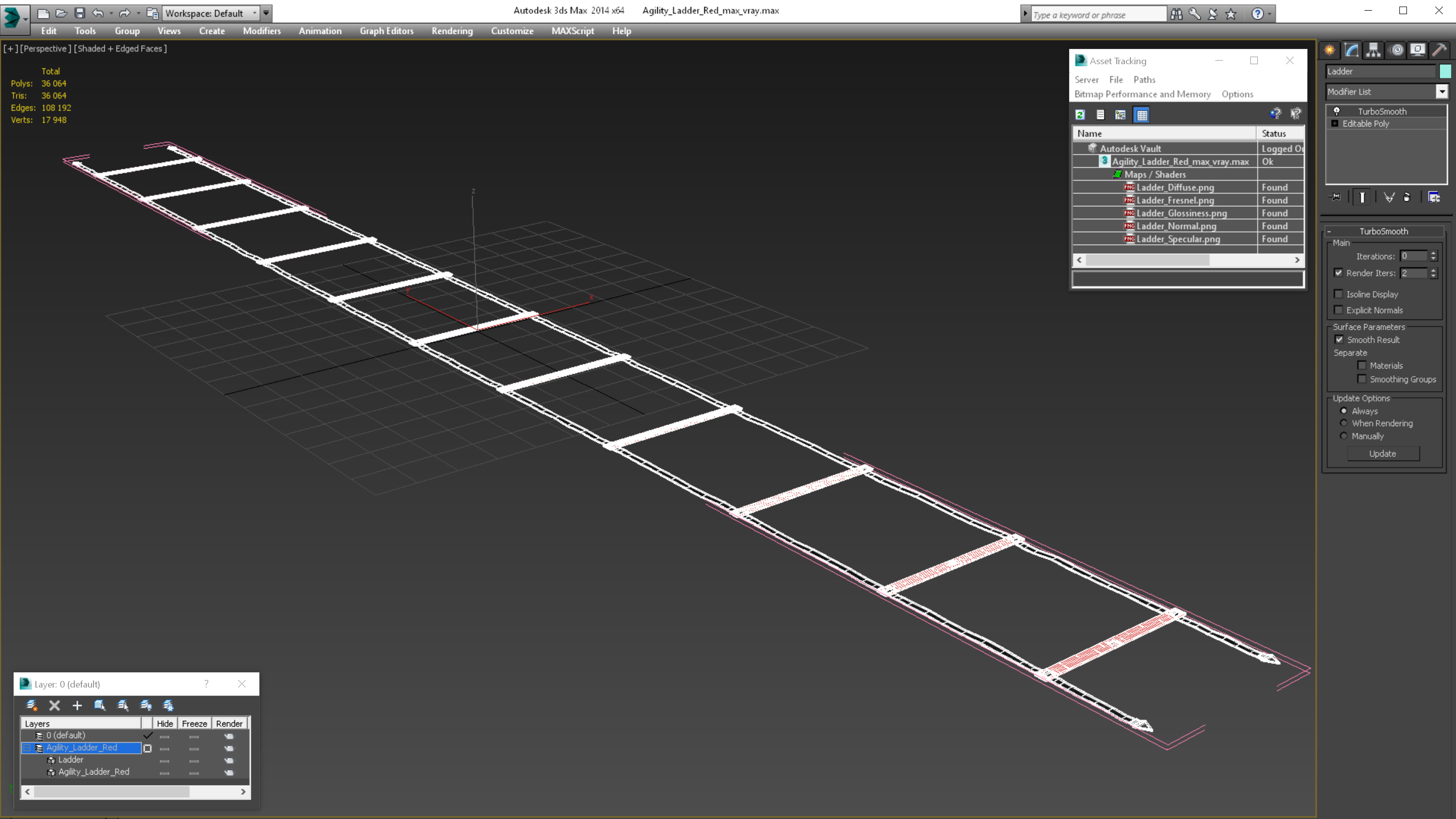The image size is (1456, 819).
Task: Collapse the Agility_Ladder_Red layer tree
Action: click(x=27, y=748)
